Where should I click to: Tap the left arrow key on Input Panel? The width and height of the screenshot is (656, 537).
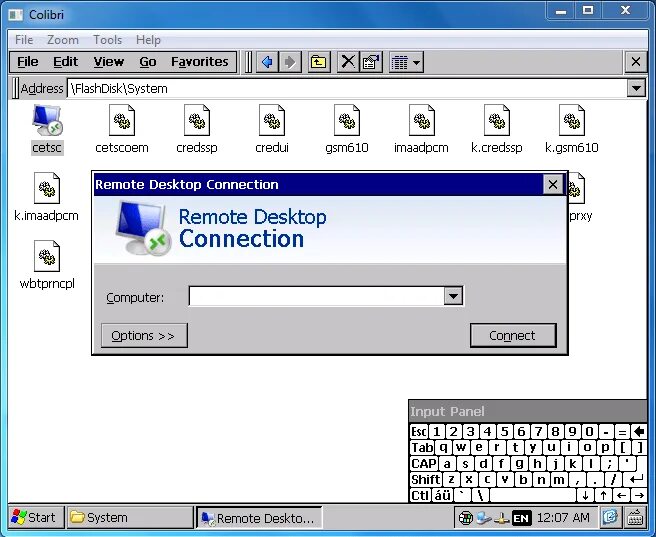tap(621, 496)
